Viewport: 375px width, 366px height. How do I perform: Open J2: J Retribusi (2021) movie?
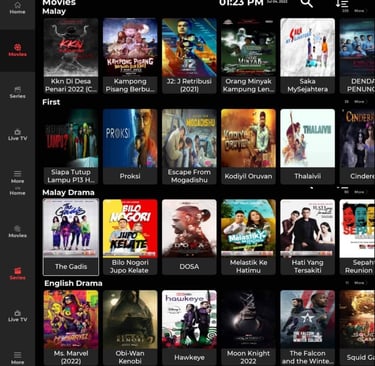(189, 56)
